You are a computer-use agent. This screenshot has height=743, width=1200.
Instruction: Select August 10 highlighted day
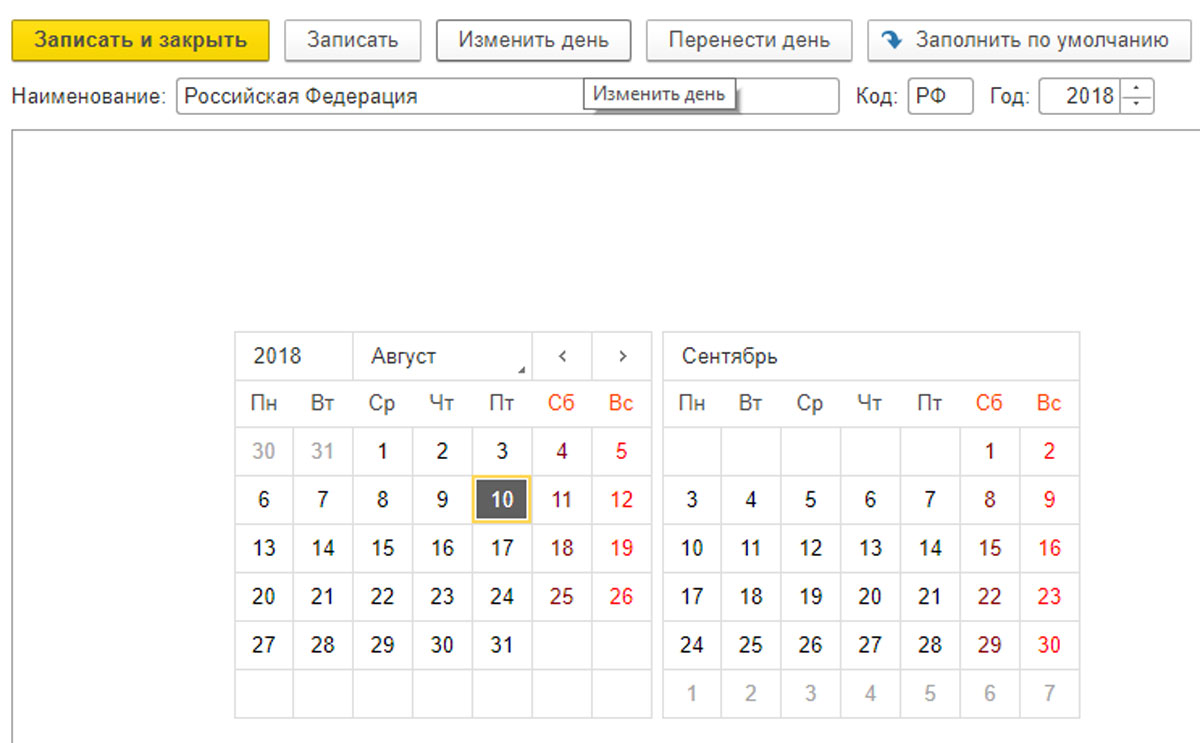tap(502, 499)
